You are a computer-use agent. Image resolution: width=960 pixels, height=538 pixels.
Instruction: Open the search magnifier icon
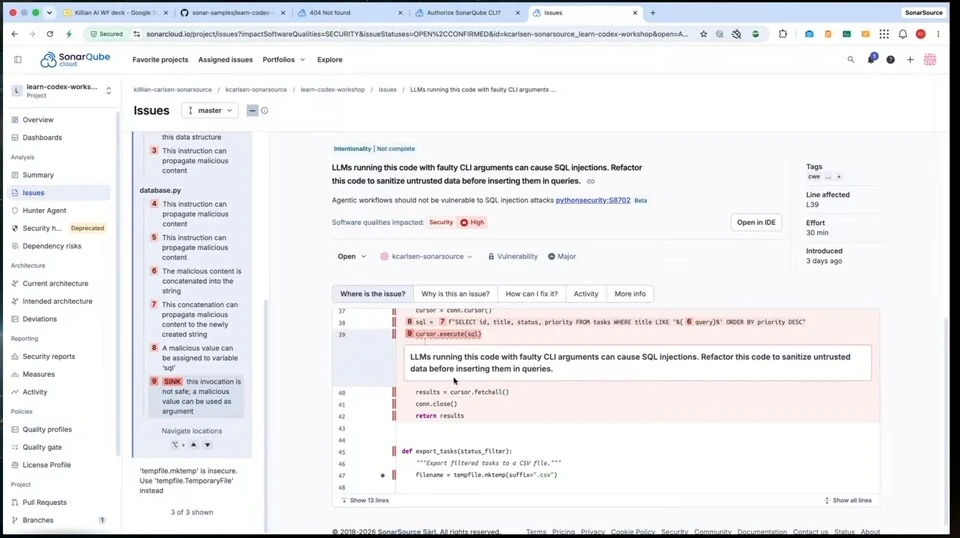click(850, 59)
